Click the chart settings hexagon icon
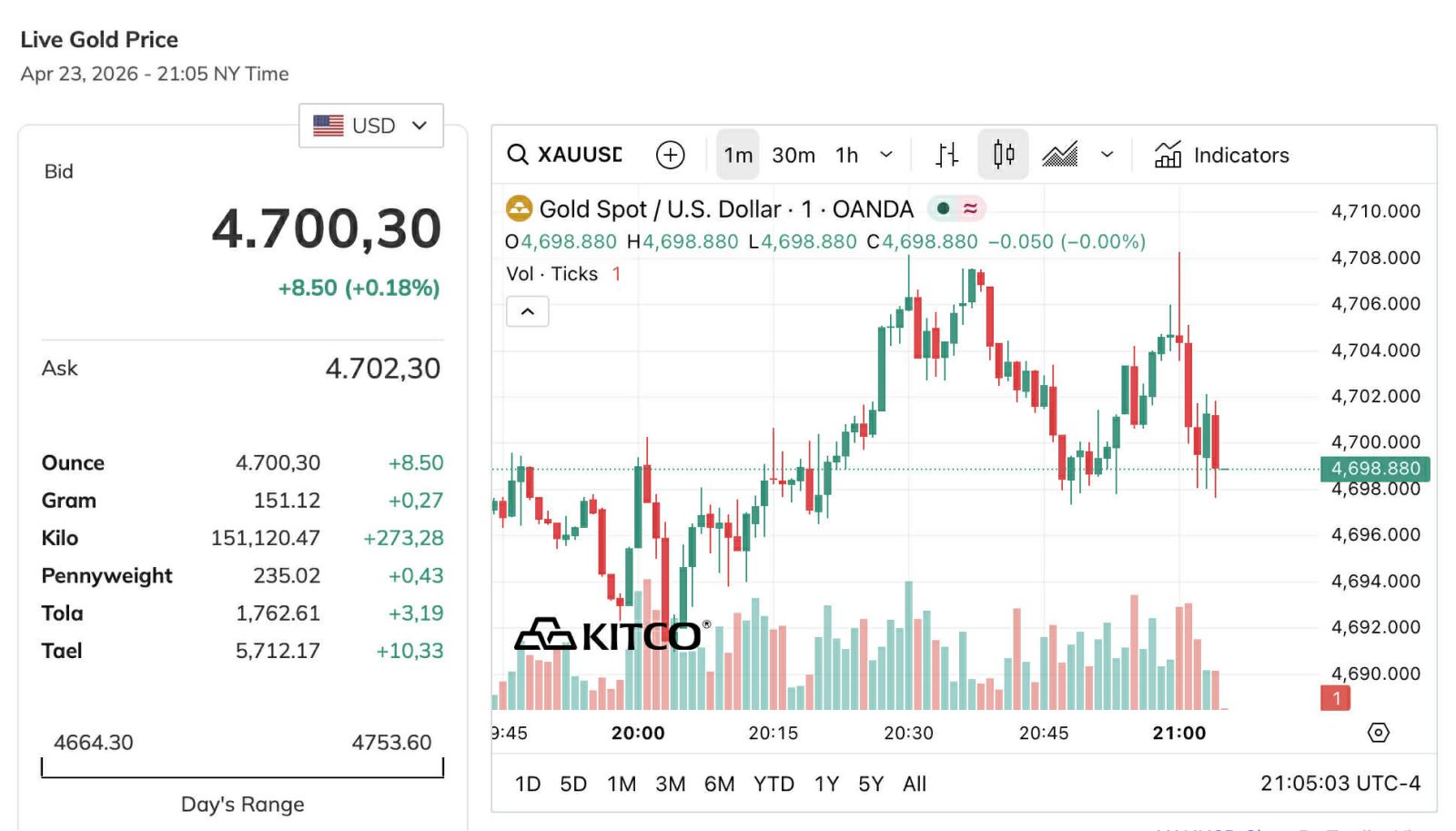 click(1379, 733)
